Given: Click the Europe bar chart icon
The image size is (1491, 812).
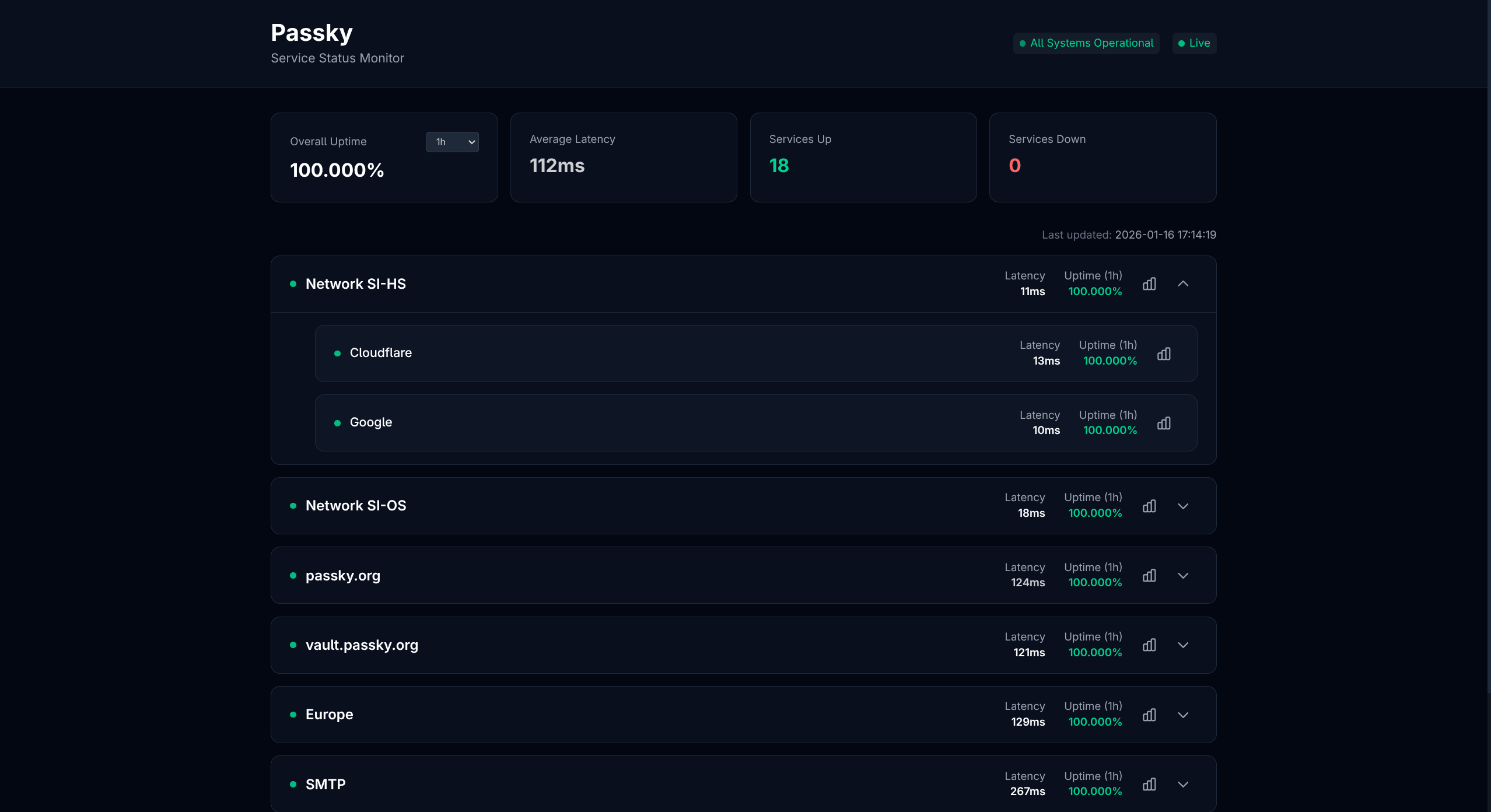Looking at the screenshot, I should pos(1149,715).
